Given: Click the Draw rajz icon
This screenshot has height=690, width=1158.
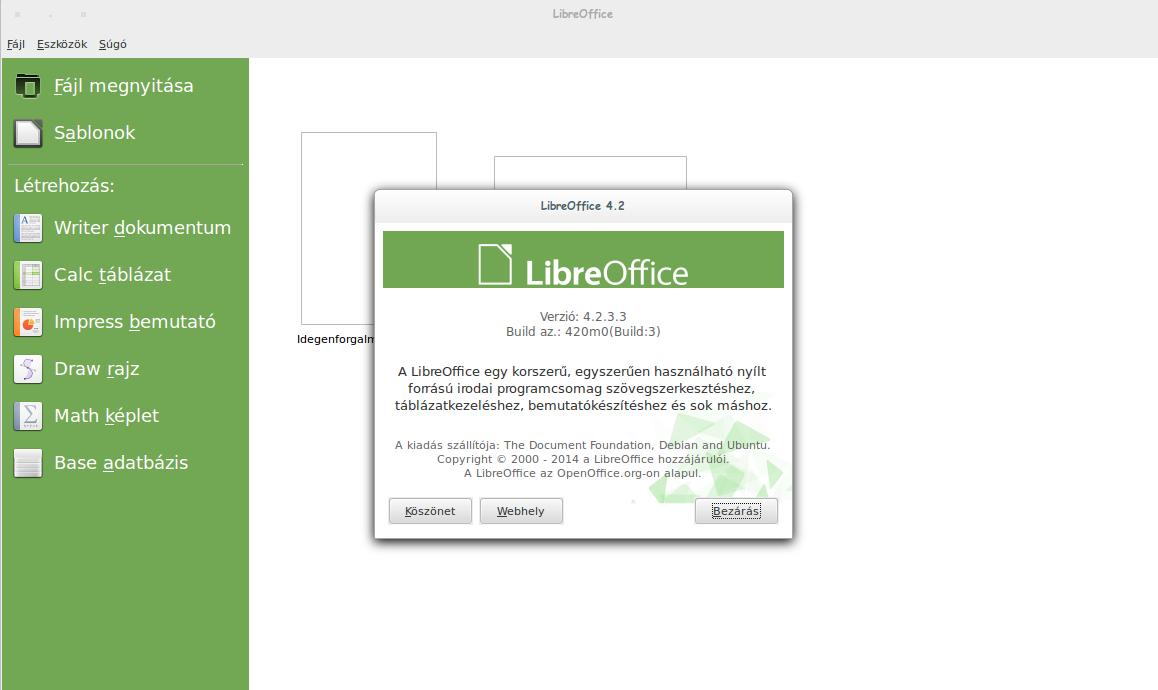Looking at the screenshot, I should click(28, 369).
